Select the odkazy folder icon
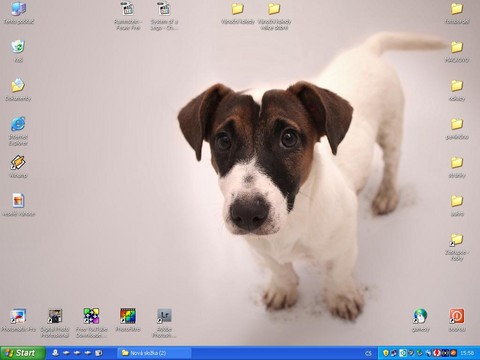Viewport: 480px width, 360px height. tap(457, 86)
